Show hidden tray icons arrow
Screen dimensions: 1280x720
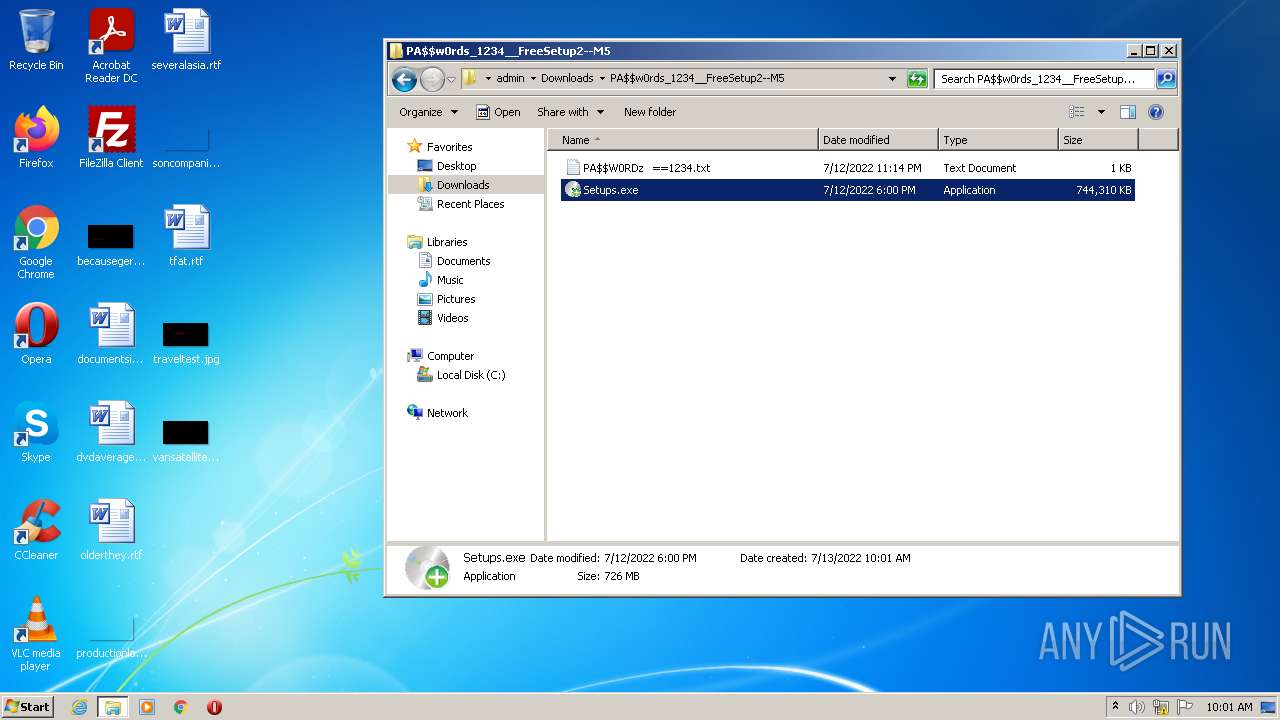click(1116, 707)
